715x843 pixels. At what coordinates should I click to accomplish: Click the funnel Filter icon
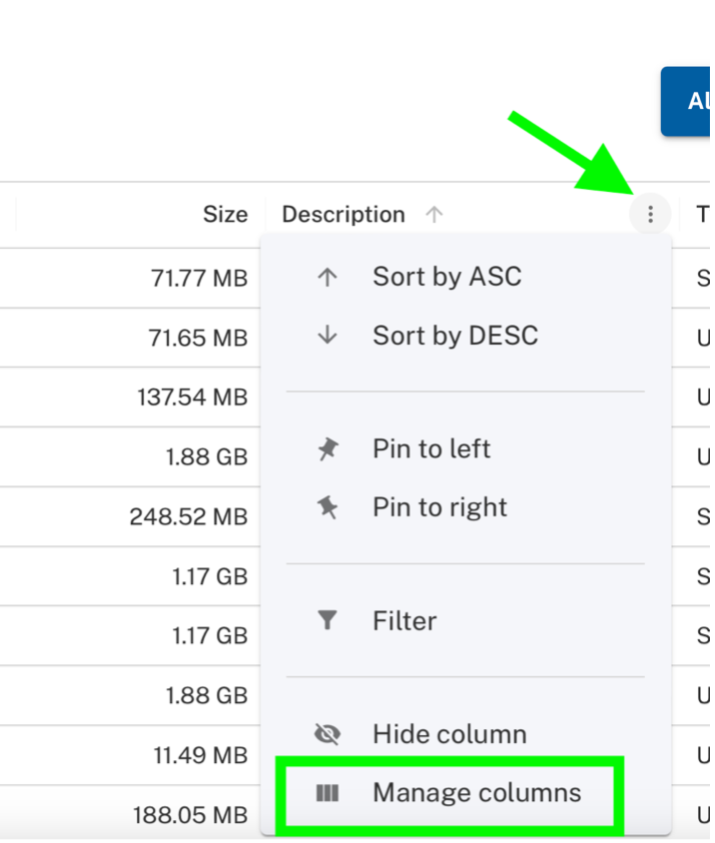point(327,621)
